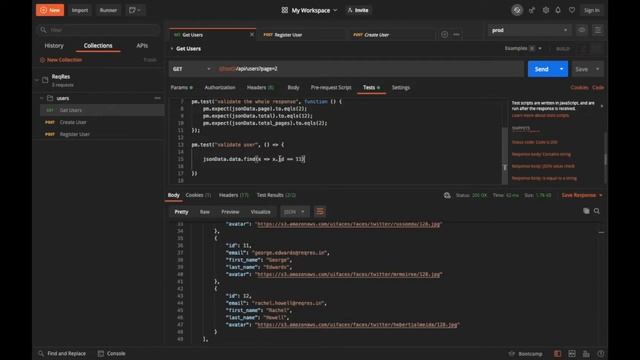This screenshot has height=360, width=640.
Task: Click the workspace grid icon
Action: point(284,10)
